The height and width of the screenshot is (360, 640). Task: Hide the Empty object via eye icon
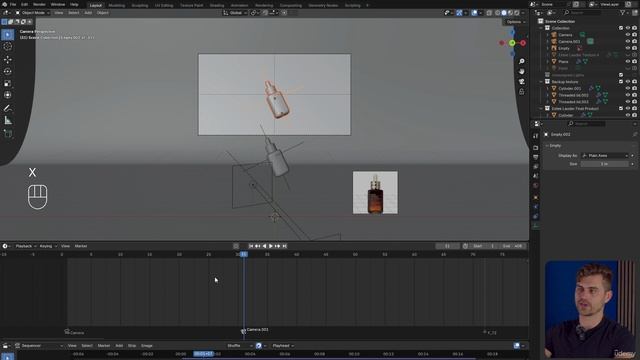628,48
